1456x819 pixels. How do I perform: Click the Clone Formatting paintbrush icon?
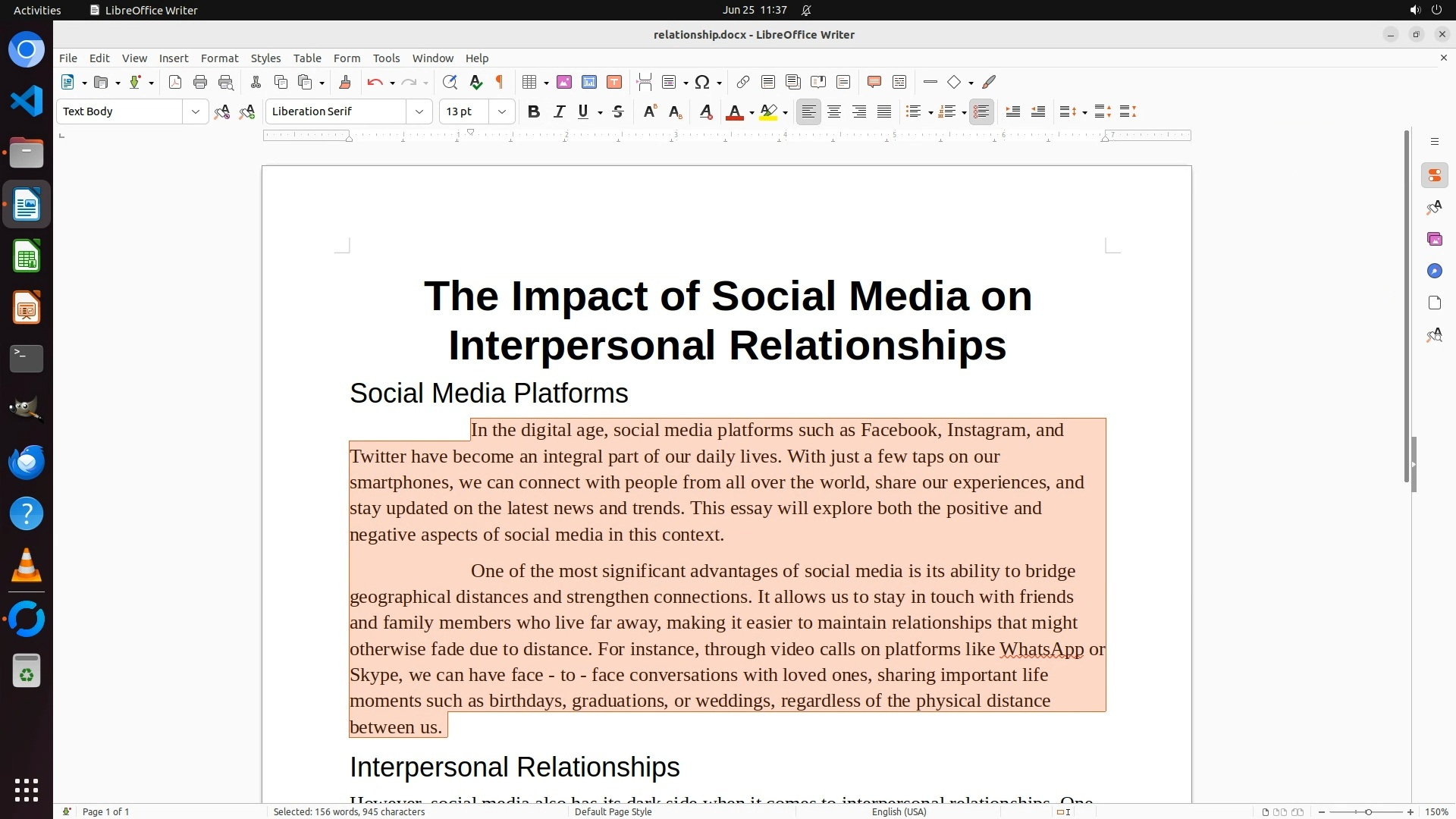click(344, 82)
